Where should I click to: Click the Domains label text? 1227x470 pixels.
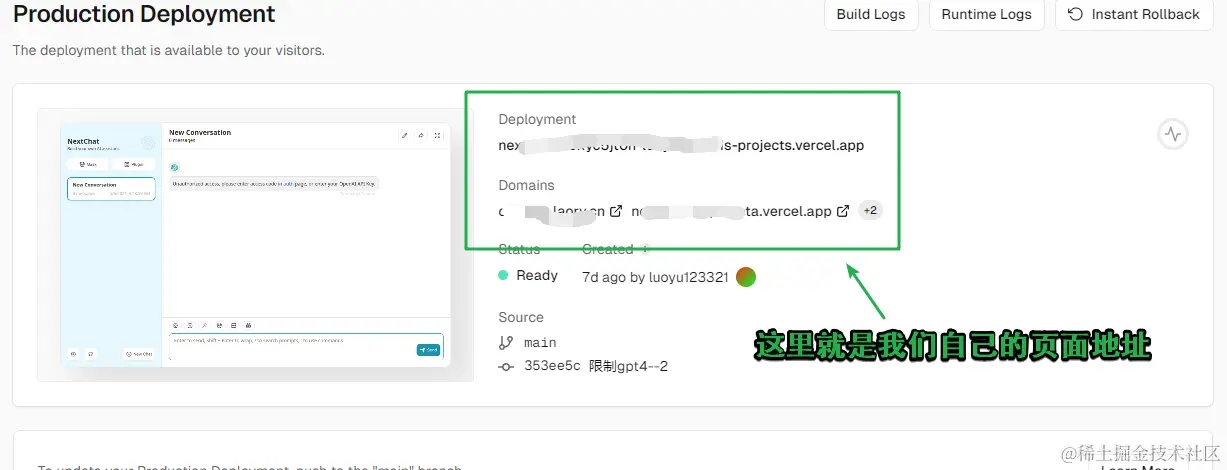526,185
